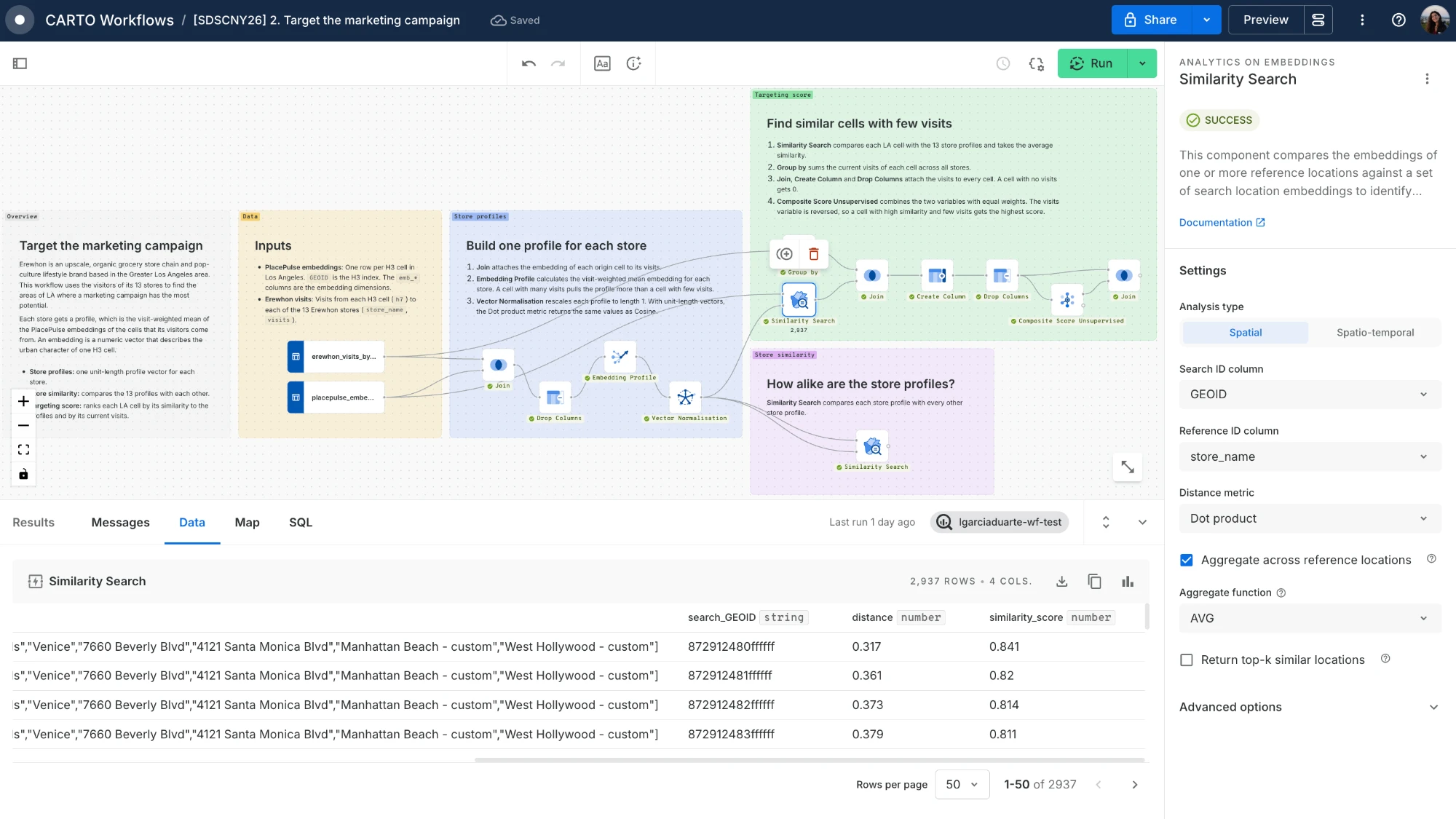1456x819 pixels.
Task: Undo the last workflow change
Action: [x=529, y=63]
